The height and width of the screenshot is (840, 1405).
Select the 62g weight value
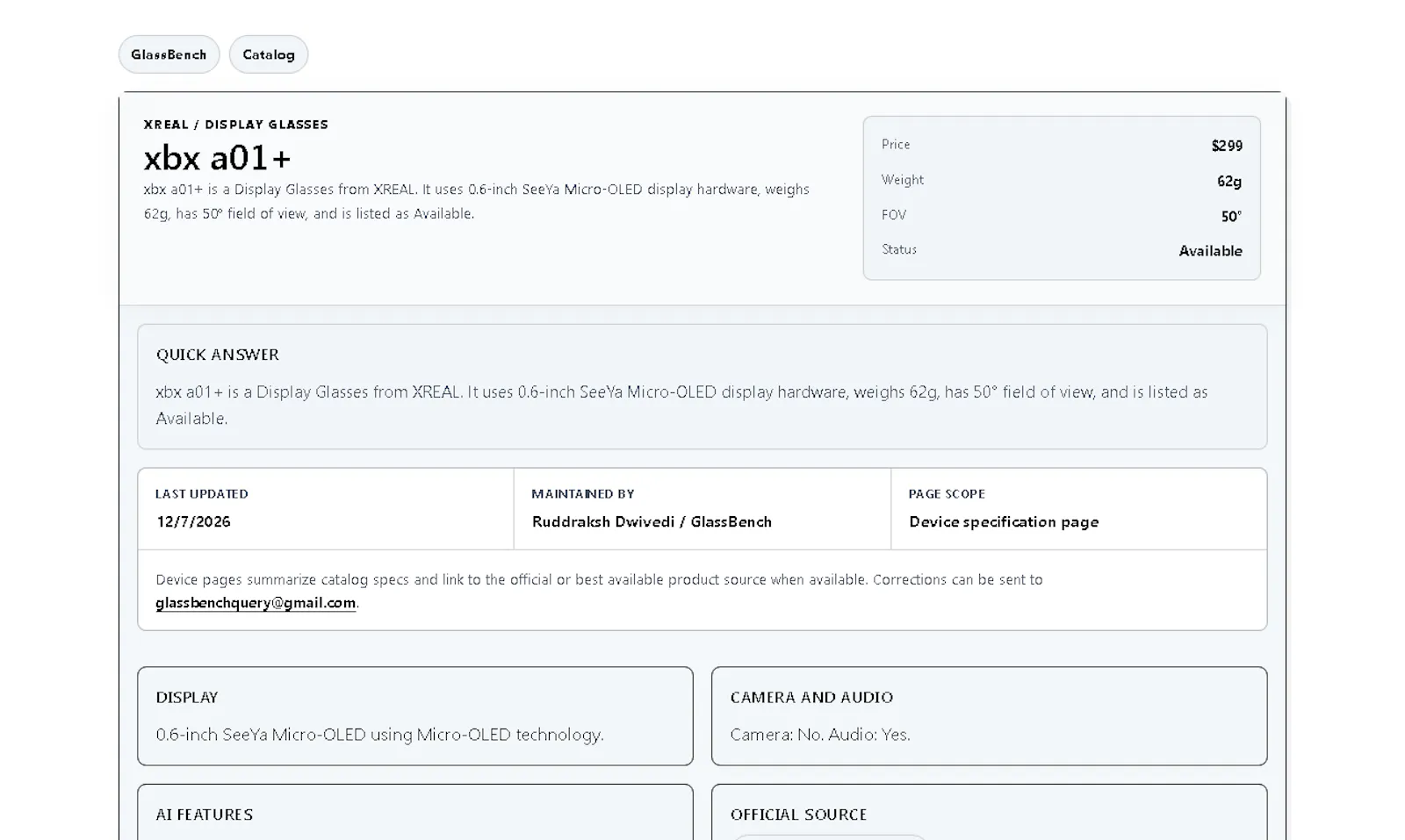pyautogui.click(x=1229, y=181)
